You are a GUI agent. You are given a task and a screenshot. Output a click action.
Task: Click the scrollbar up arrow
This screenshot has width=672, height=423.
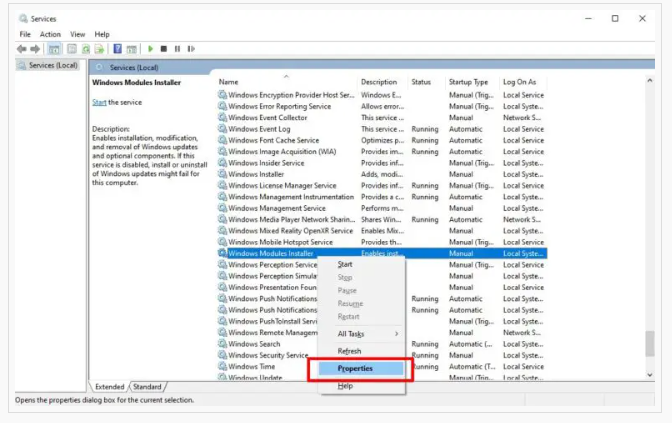(x=650, y=81)
